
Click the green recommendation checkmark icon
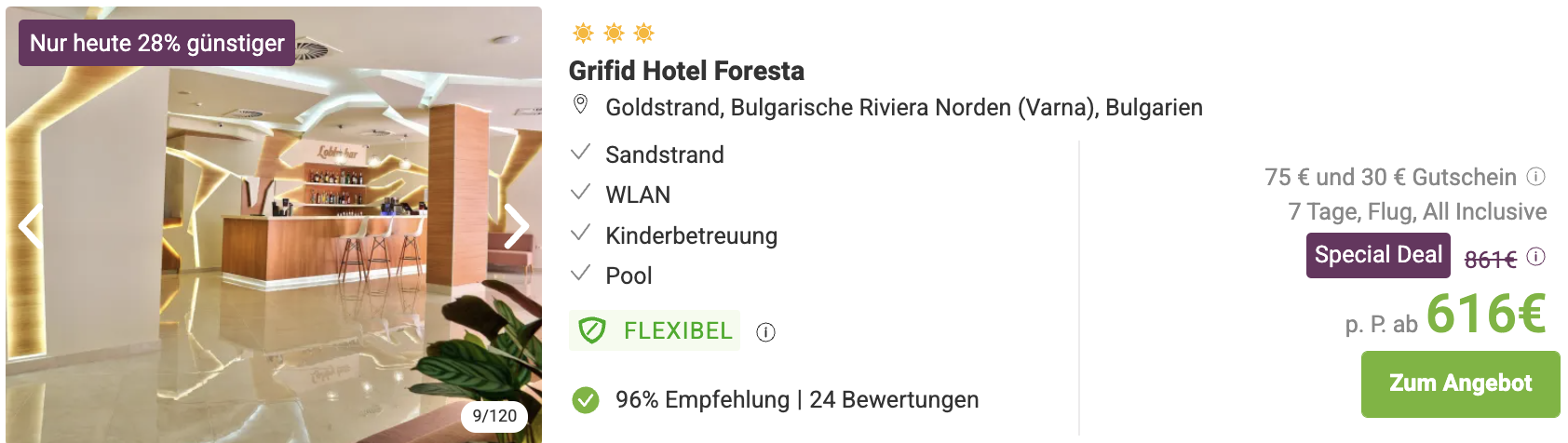coord(586,400)
